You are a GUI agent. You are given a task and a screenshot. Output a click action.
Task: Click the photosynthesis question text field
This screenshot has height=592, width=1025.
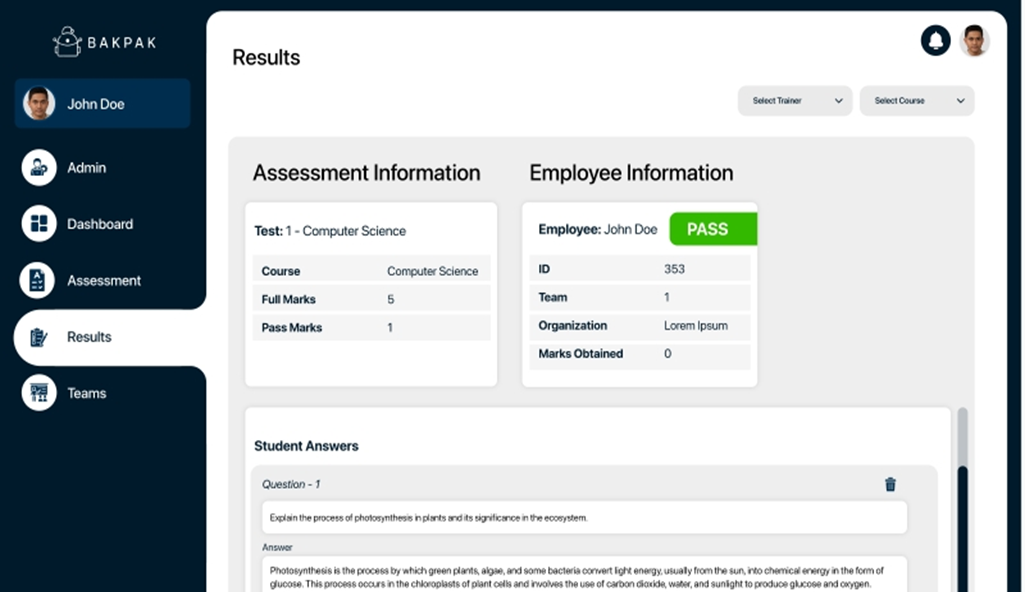tap(585, 518)
